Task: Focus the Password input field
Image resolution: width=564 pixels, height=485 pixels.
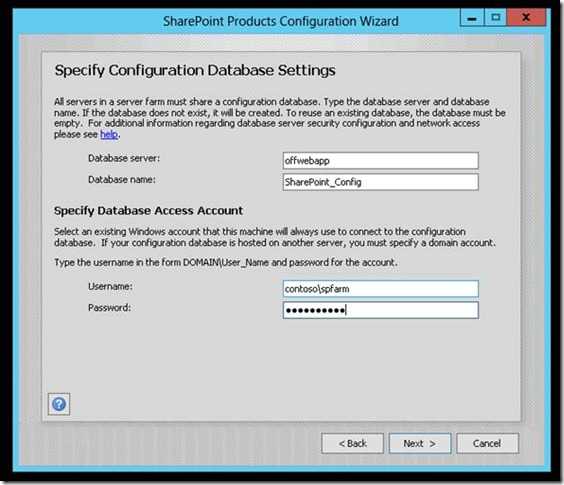Action: pos(381,310)
